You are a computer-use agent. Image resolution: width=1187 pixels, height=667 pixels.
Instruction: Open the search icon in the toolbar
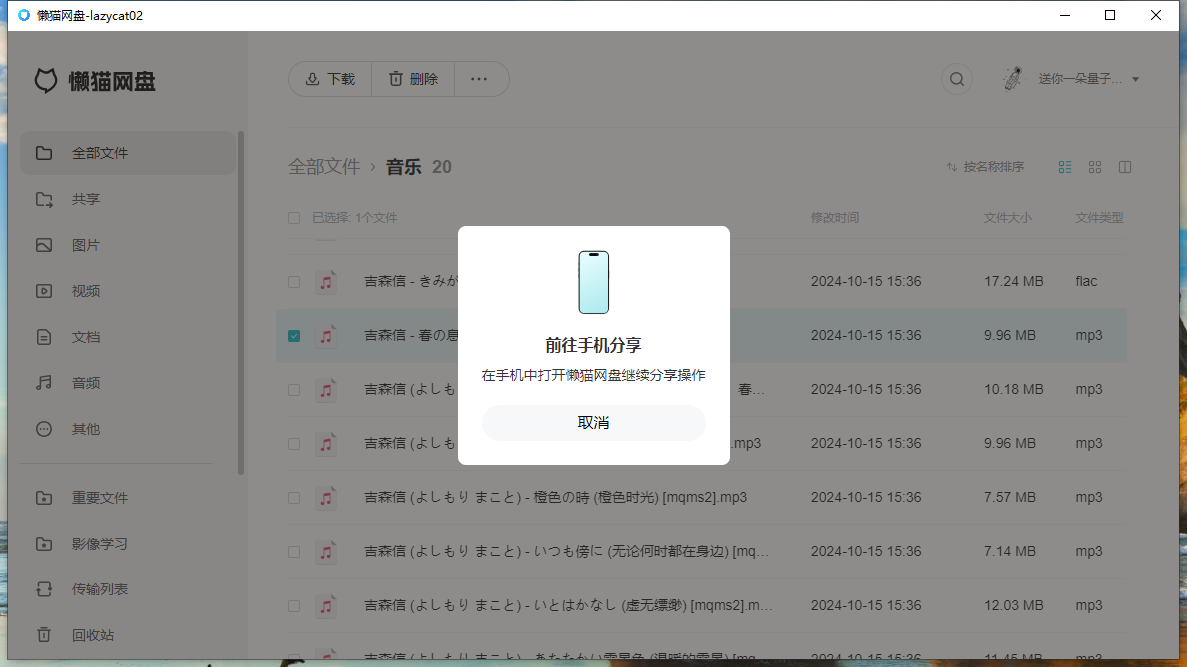(x=957, y=79)
